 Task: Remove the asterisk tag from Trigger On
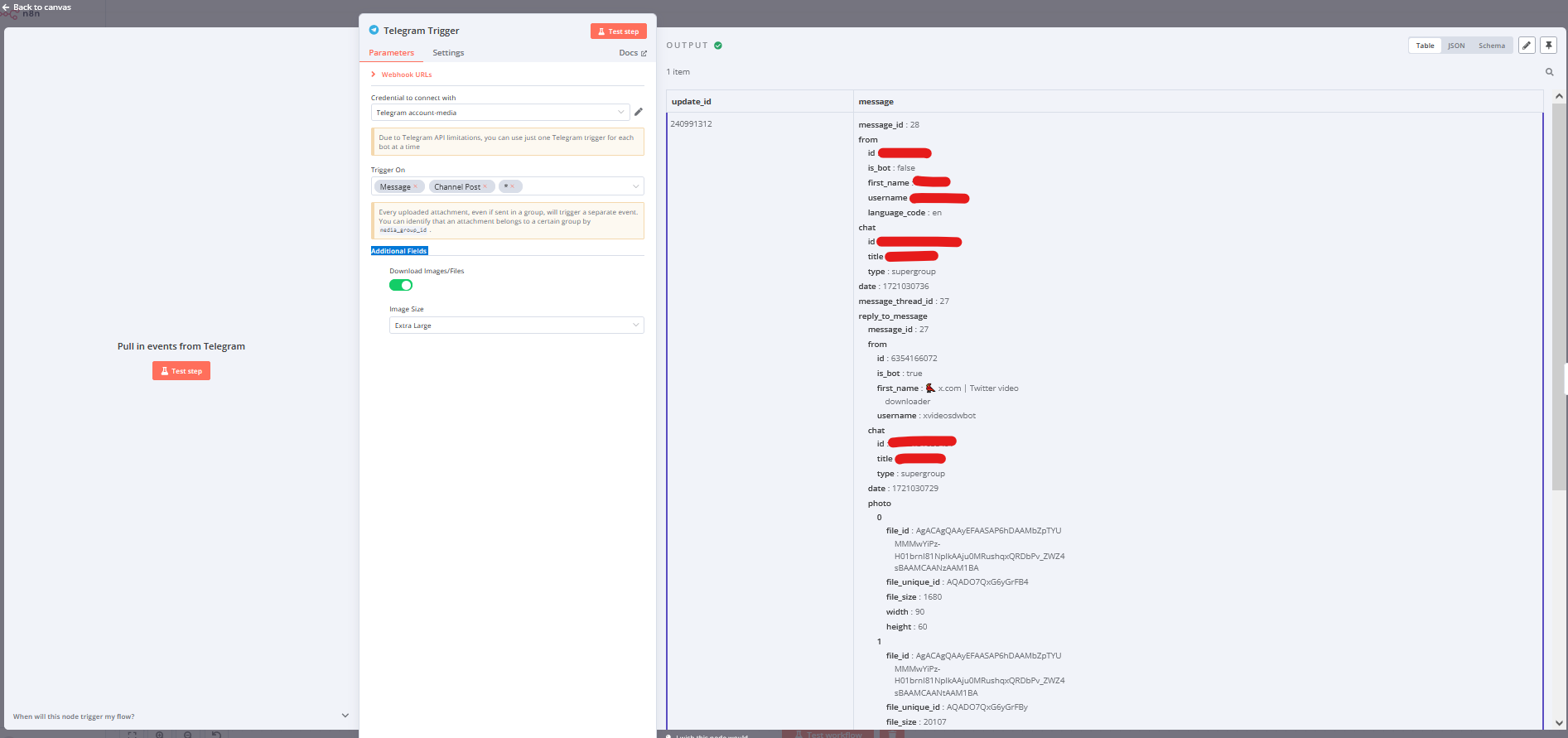(x=513, y=187)
